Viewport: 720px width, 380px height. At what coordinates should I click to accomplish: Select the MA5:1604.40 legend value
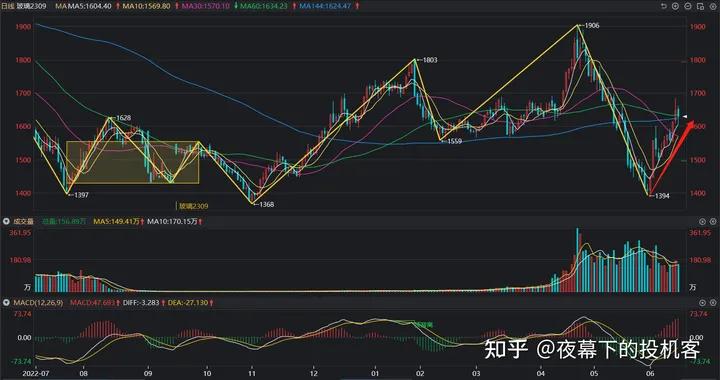pos(90,6)
